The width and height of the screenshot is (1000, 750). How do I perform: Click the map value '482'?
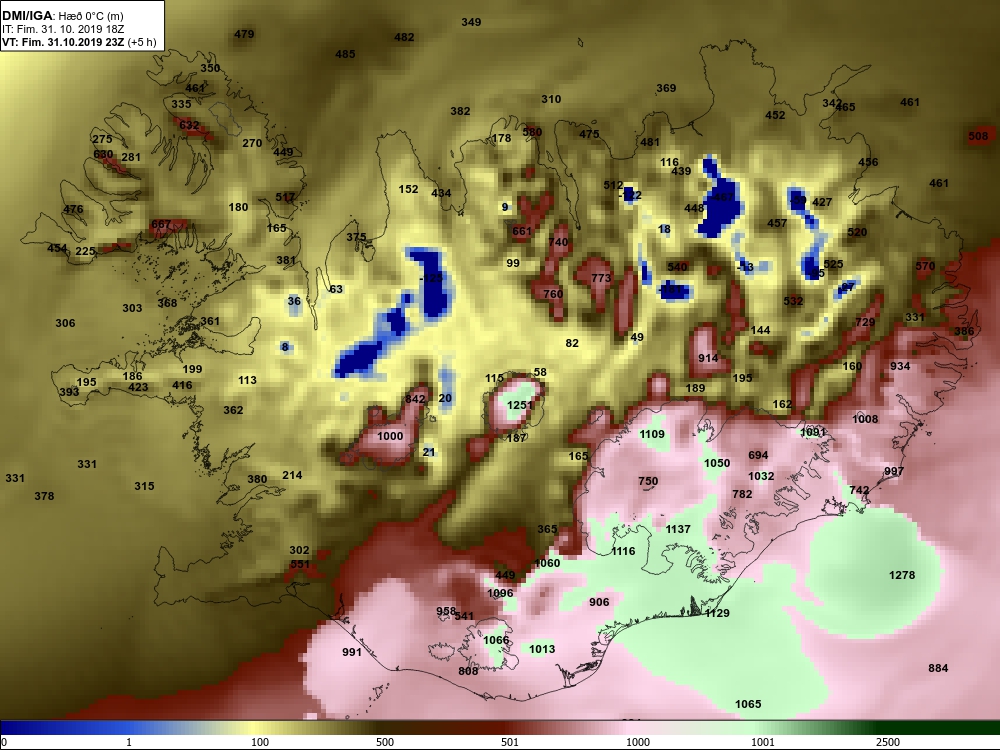[x=404, y=38]
